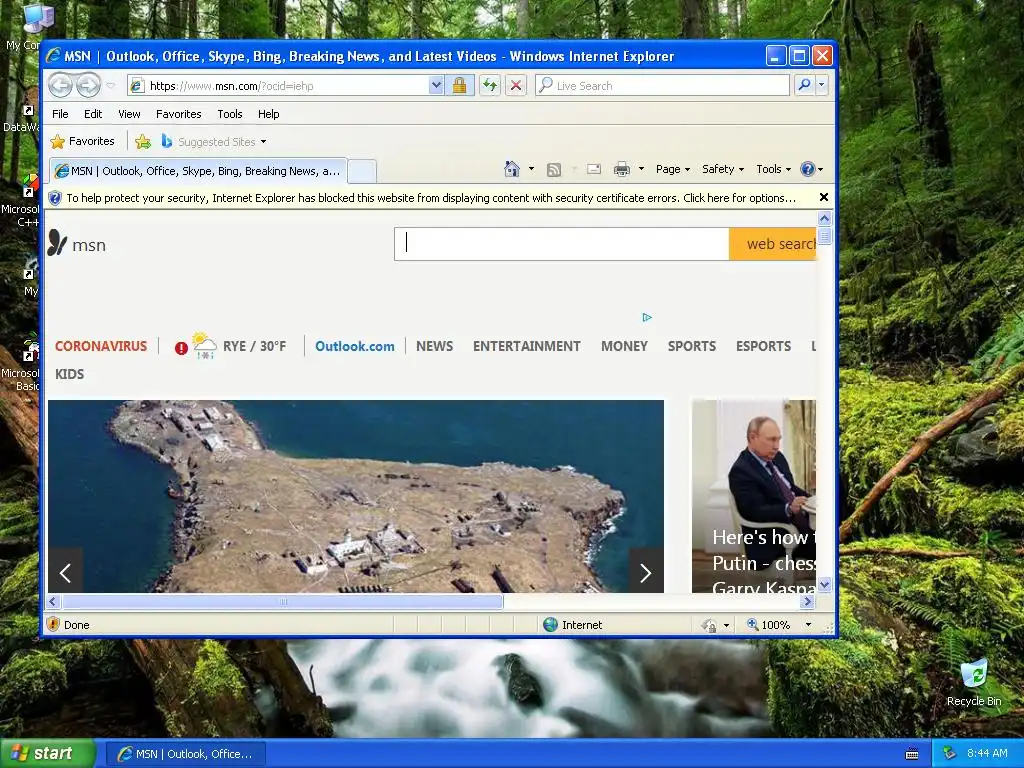Click the security information bar message

click(430, 198)
